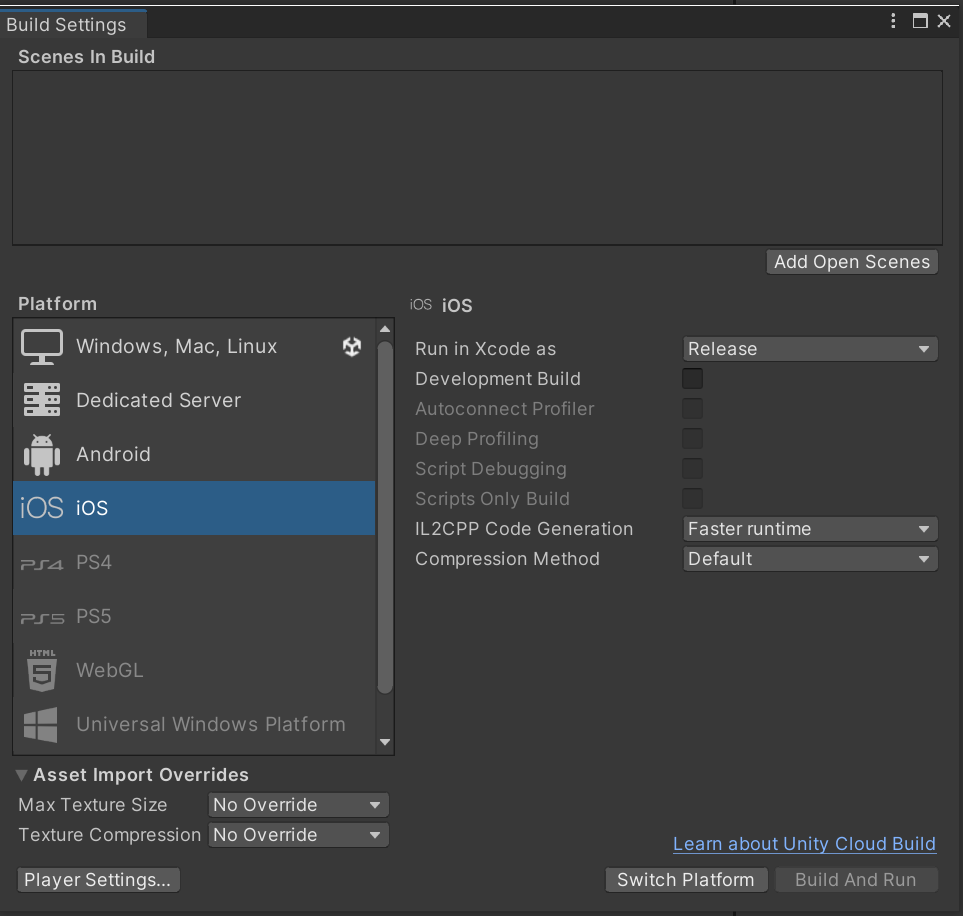Select Windows, Mac, Linux platform
The width and height of the screenshot is (963, 916).
pos(194,346)
